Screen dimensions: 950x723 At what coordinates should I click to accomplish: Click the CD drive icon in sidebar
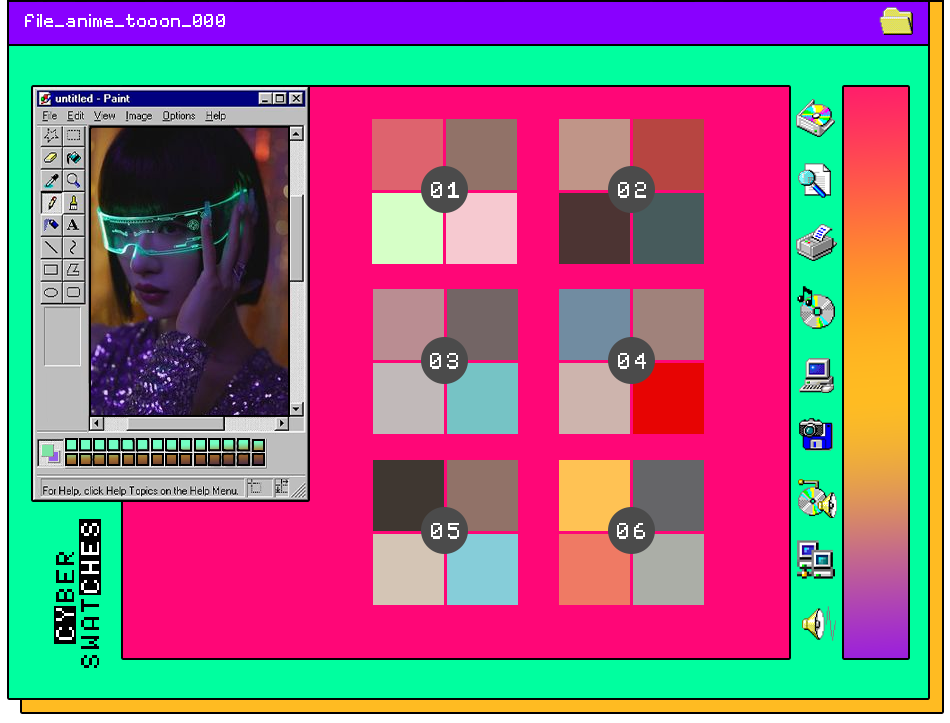815,118
